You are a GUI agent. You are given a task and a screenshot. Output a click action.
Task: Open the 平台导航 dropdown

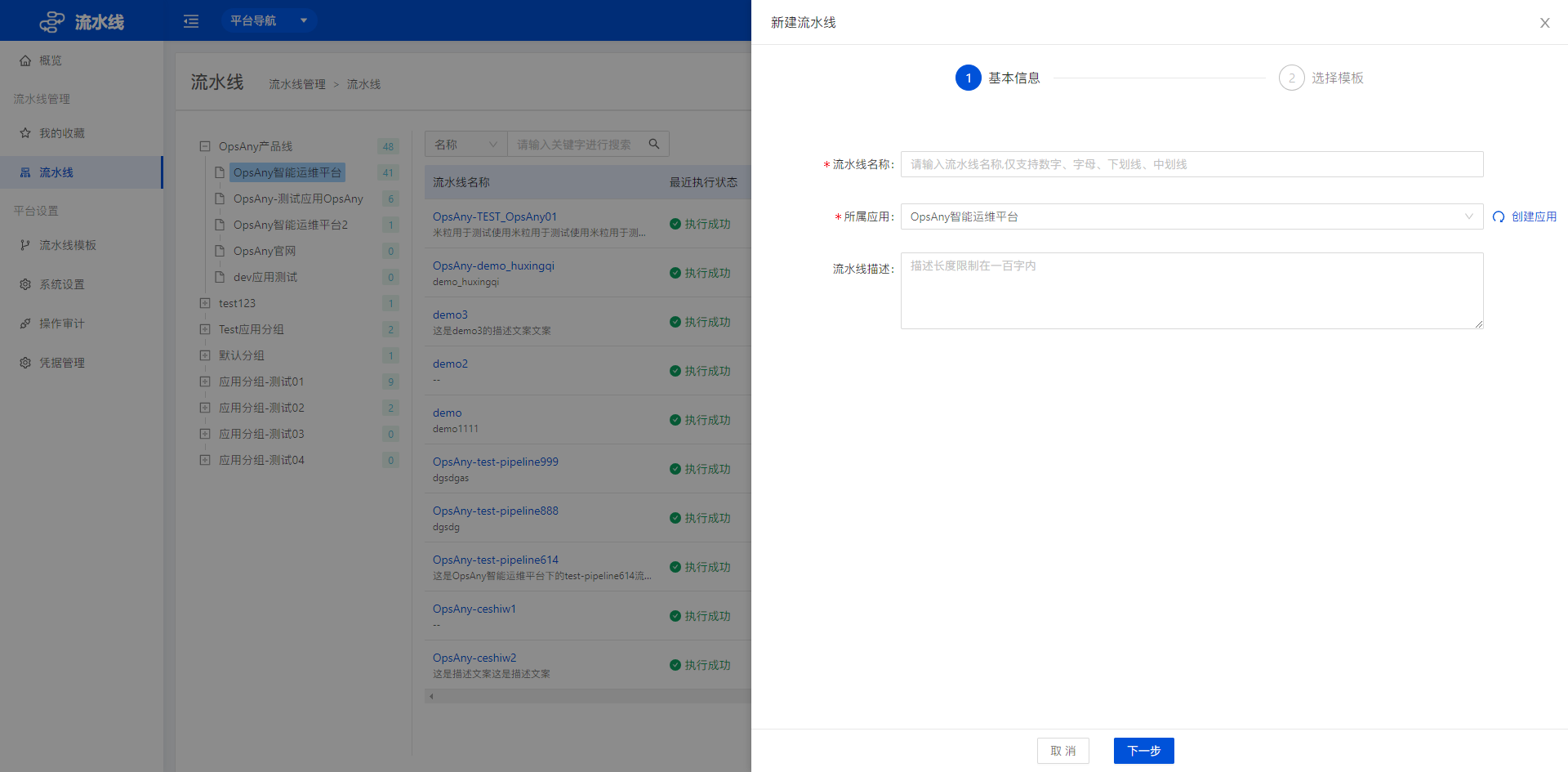tap(269, 20)
